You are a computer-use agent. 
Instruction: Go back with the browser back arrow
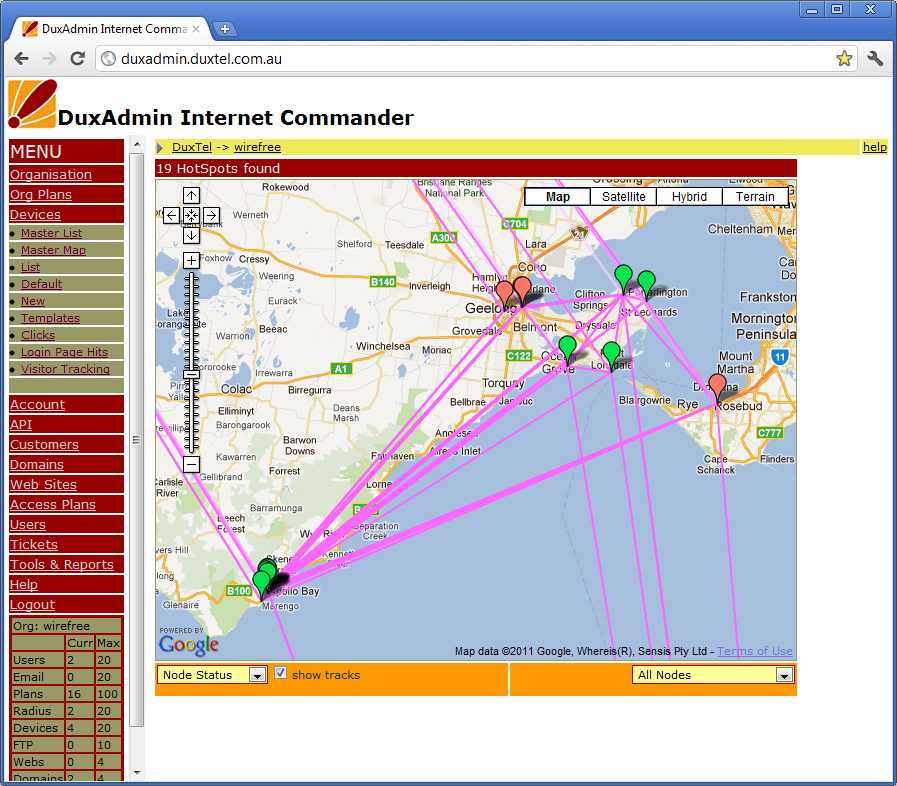click(22, 58)
